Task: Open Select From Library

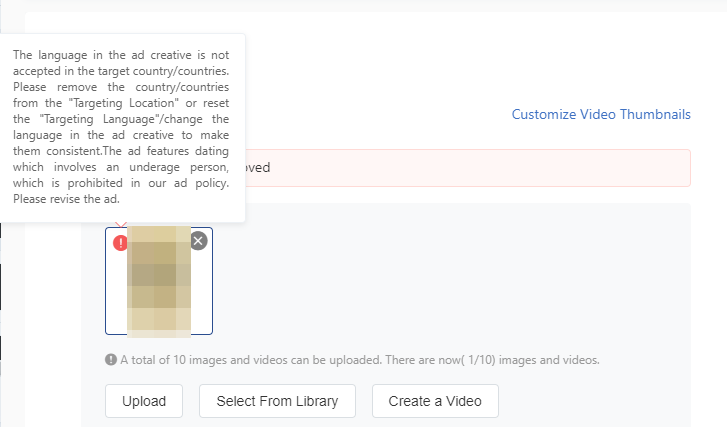Action: coord(277,401)
